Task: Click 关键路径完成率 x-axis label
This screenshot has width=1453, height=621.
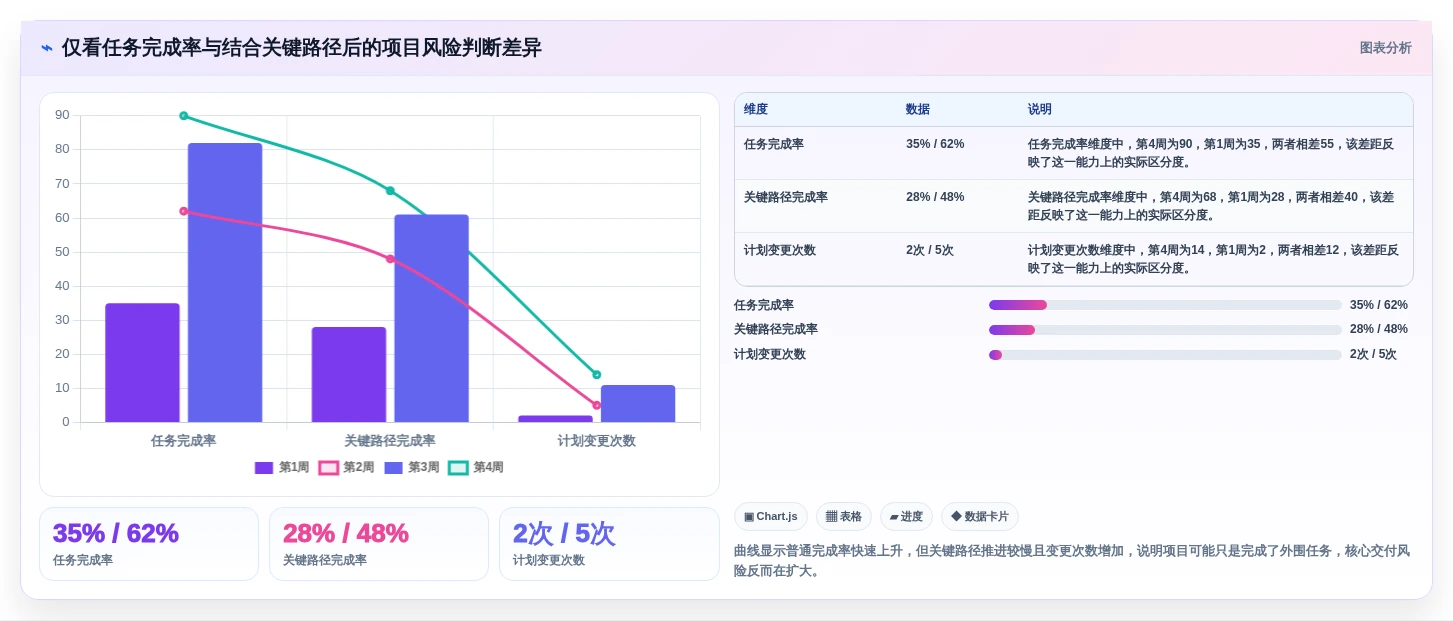Action: (x=390, y=440)
